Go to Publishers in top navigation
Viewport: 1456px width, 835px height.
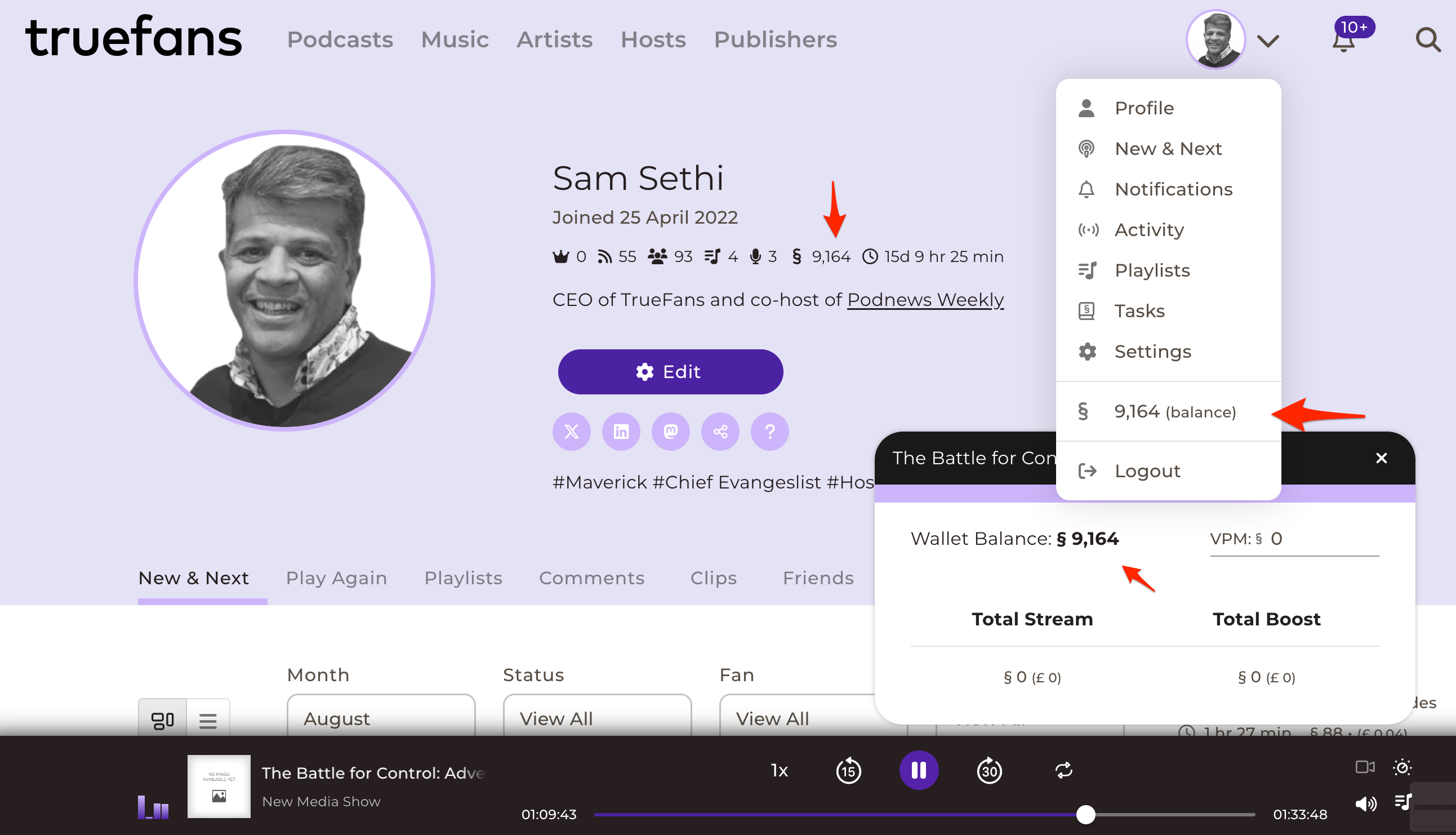tap(775, 39)
